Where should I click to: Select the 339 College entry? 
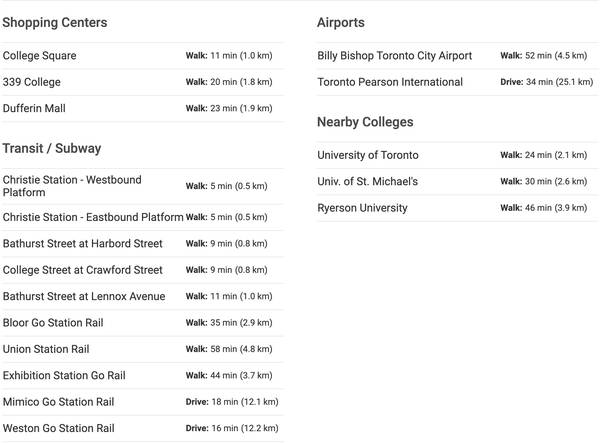pos(142,82)
